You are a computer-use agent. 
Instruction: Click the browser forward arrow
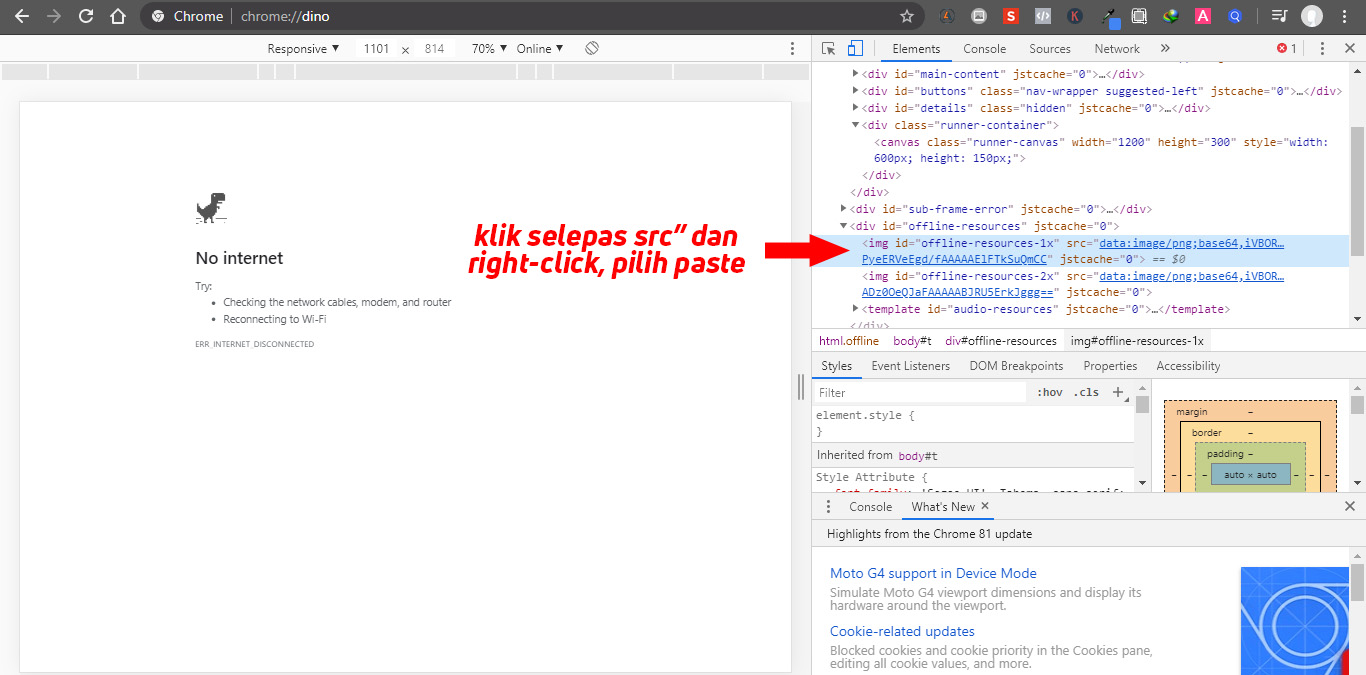(54, 16)
